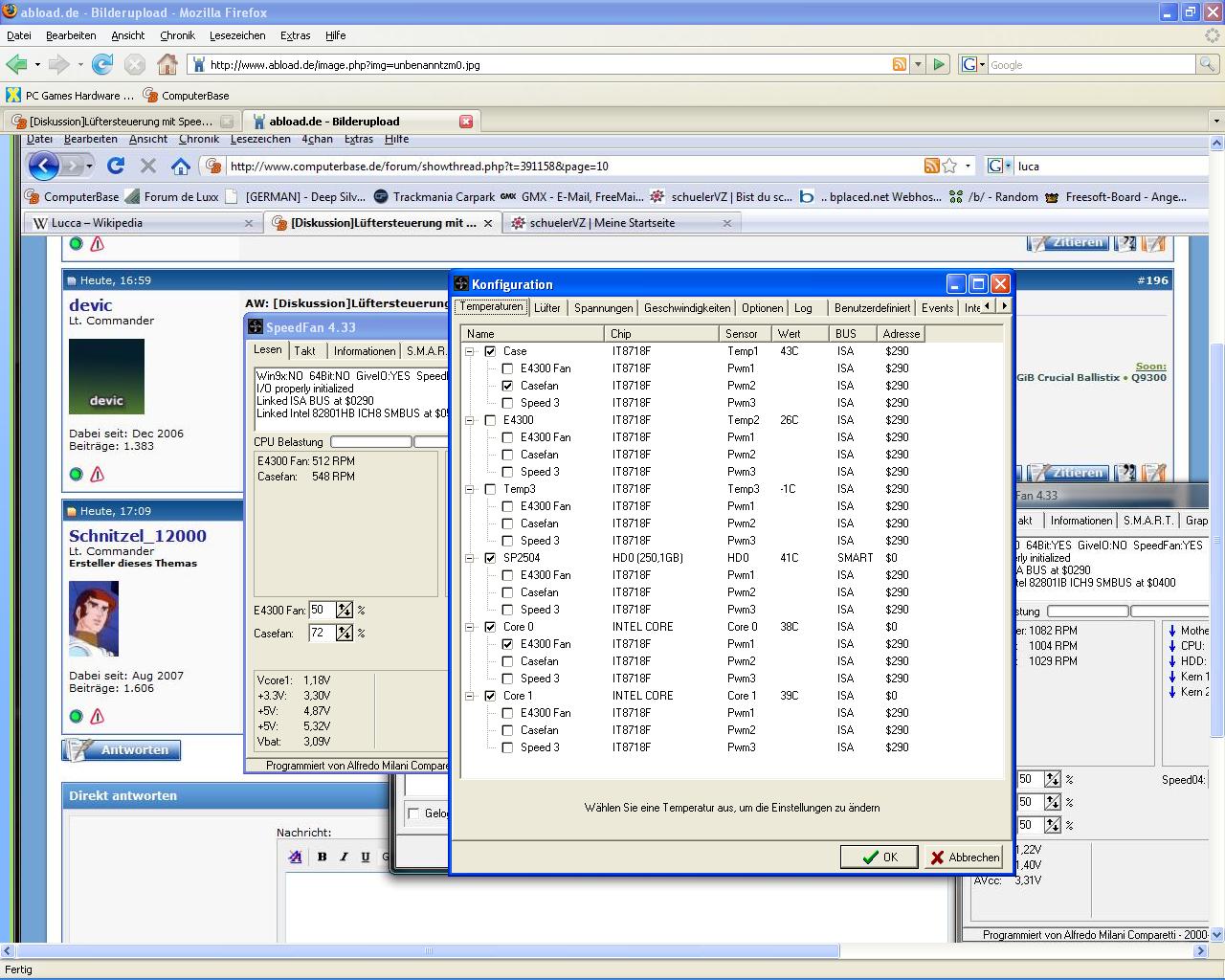
Task: Open Schnitzel_12000's user profile link
Action: (137, 536)
